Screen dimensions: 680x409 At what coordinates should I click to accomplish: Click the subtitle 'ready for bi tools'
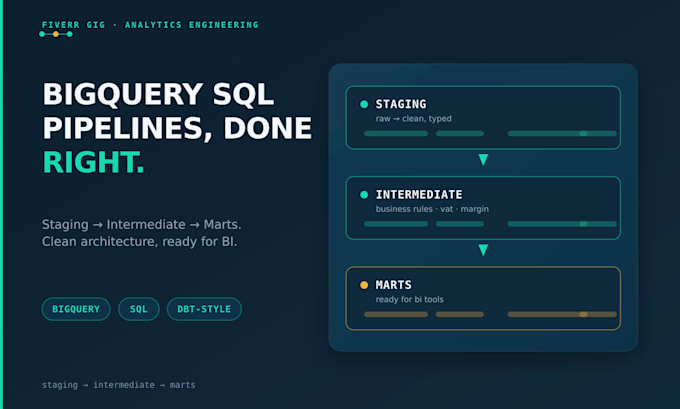[x=409, y=299]
